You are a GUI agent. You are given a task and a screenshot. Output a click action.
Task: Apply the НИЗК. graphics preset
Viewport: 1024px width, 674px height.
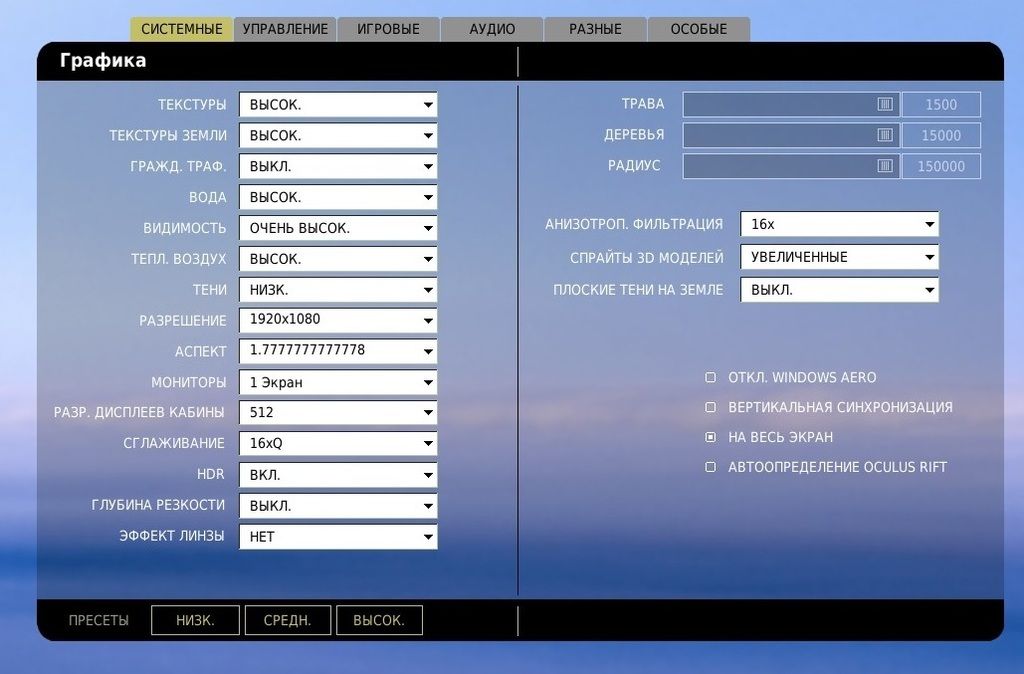click(x=195, y=619)
